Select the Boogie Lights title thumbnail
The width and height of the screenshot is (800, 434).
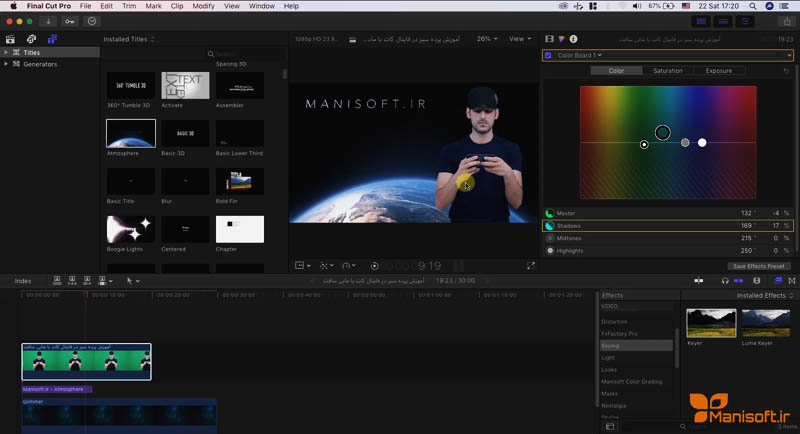[131, 229]
